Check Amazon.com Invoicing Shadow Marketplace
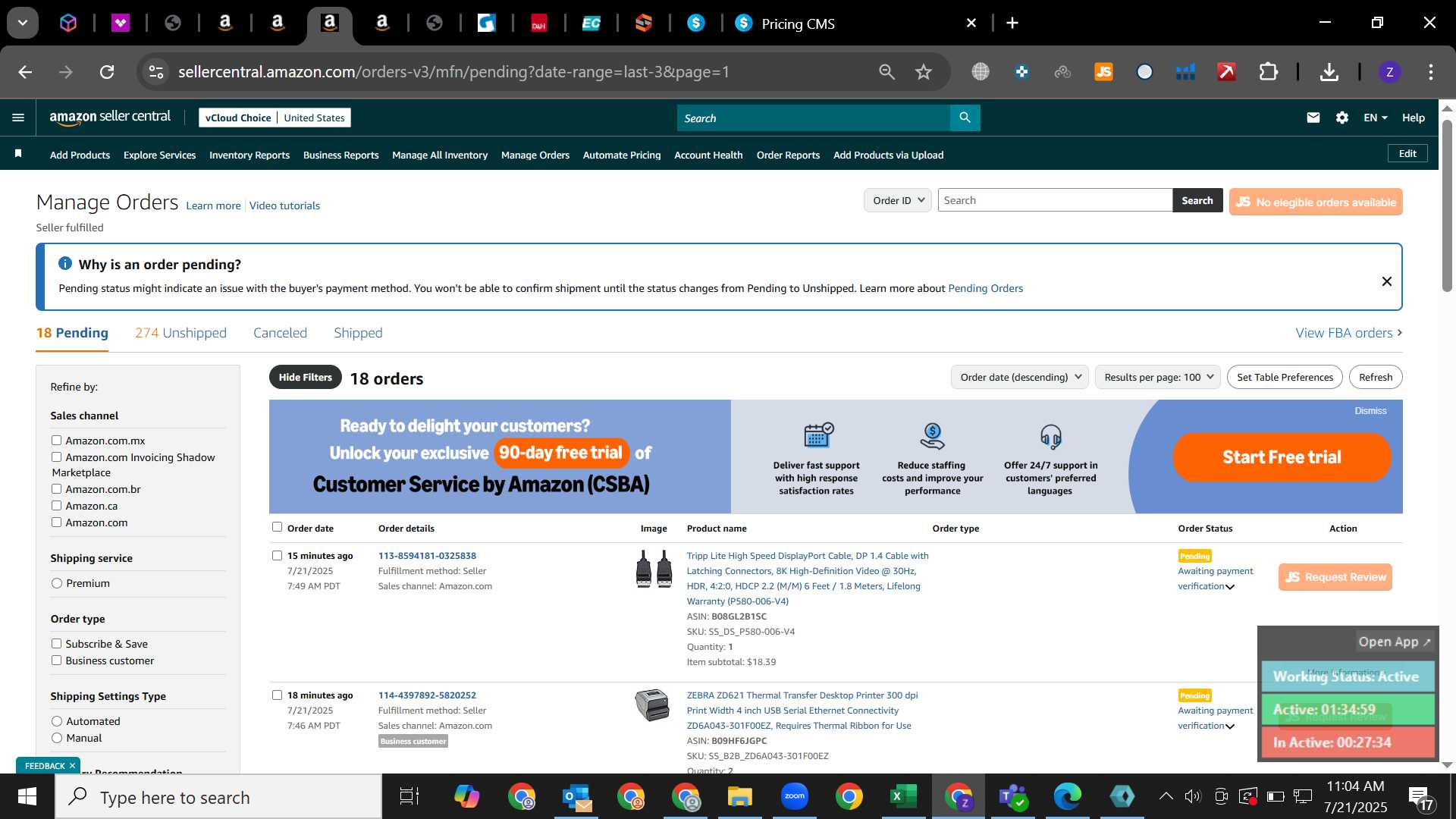1456x819 pixels. point(56,457)
